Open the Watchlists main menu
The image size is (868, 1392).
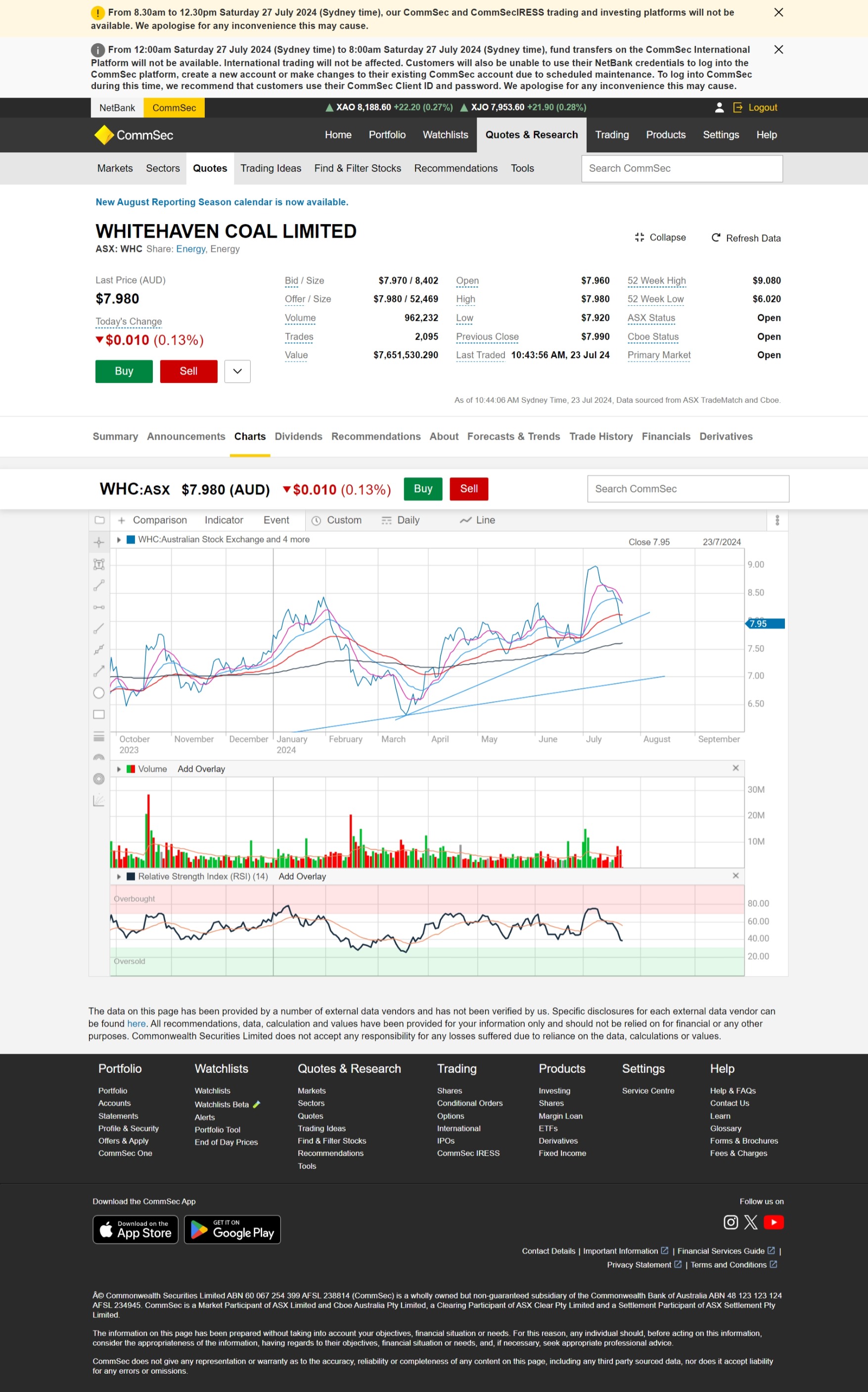click(x=446, y=135)
